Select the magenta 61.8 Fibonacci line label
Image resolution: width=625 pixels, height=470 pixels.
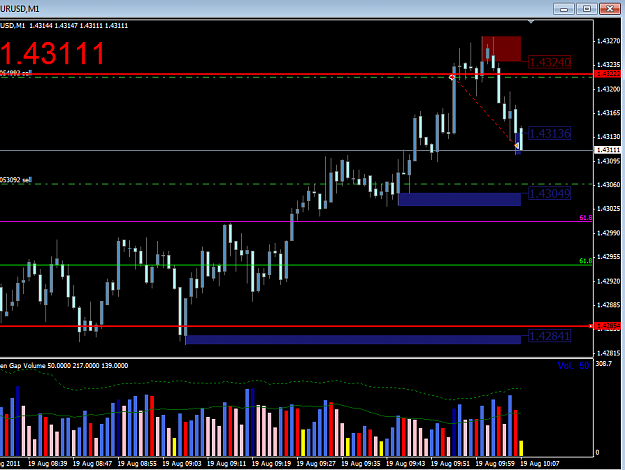[585, 218]
